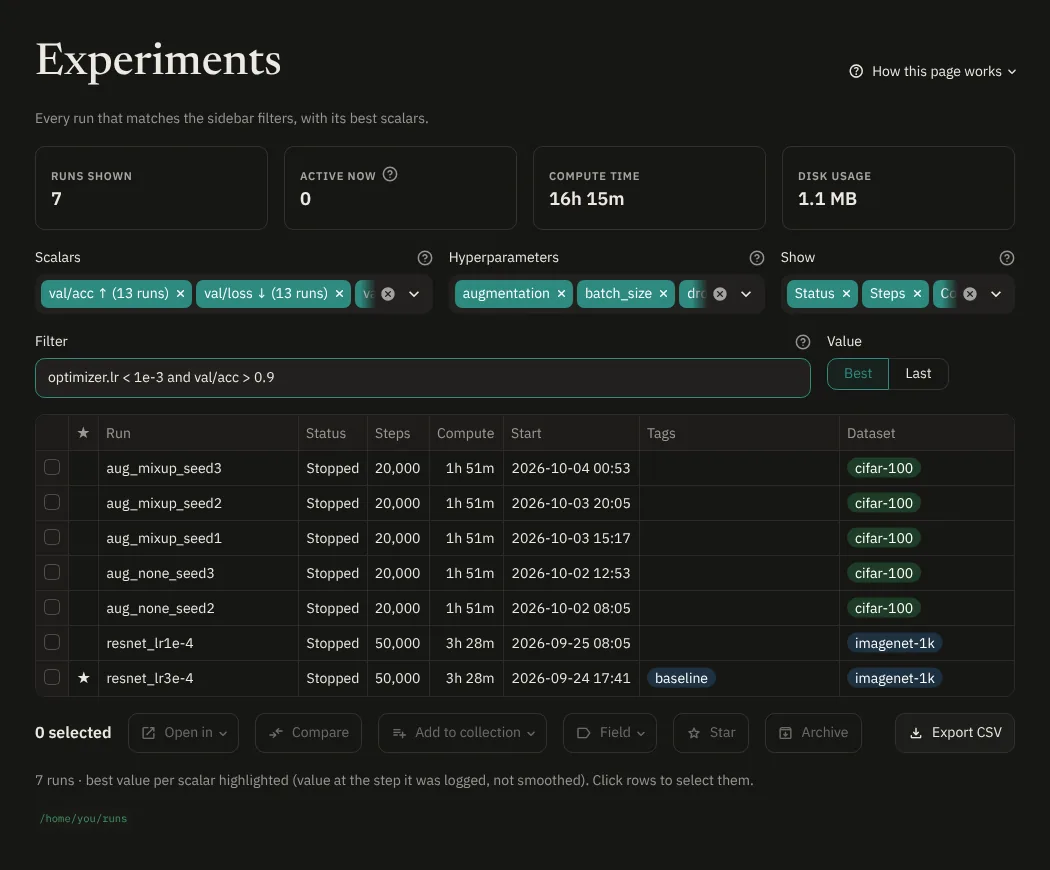The height and width of the screenshot is (870, 1050).
Task: Export runs as CSV
Action: pyautogui.click(x=955, y=733)
